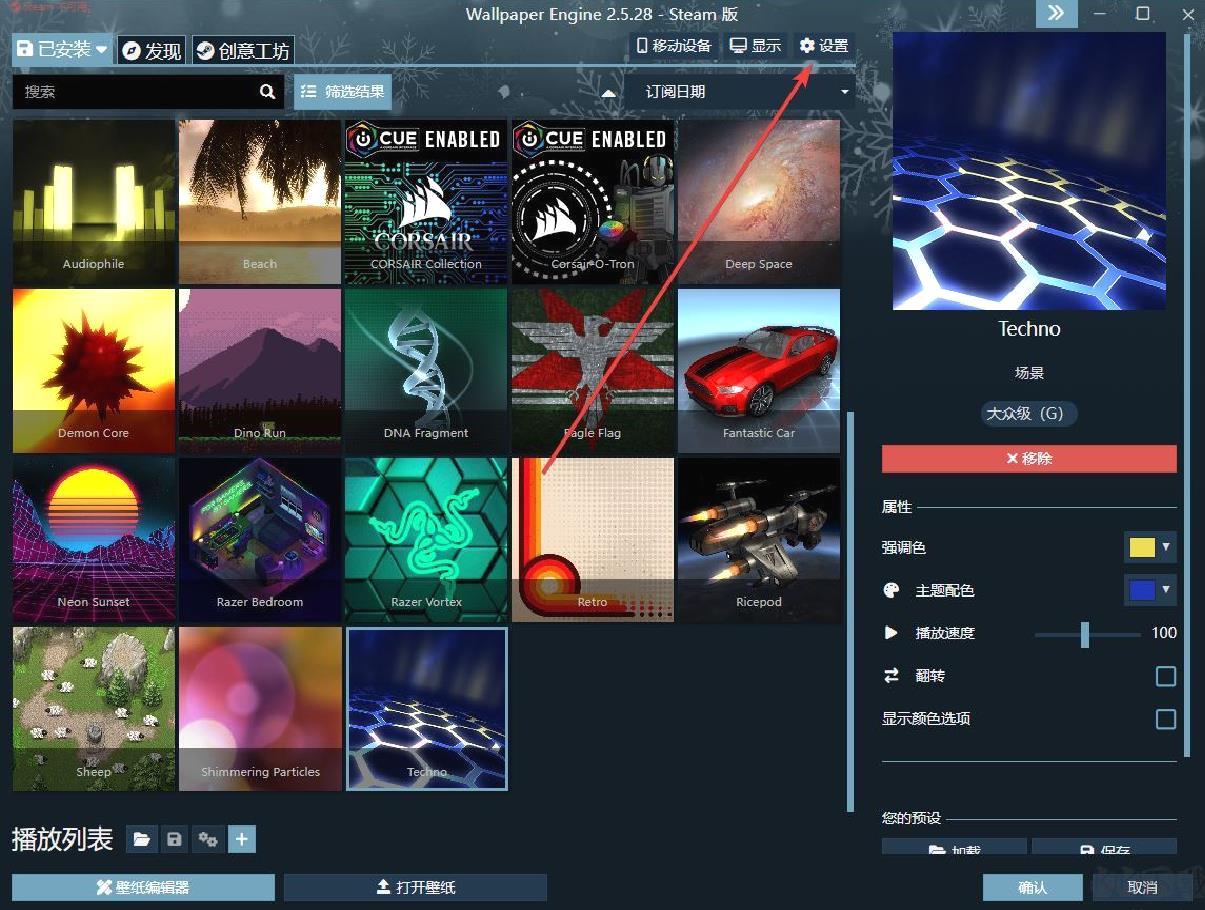
Task: Select the Eagle Flag wallpaper
Action: (x=593, y=371)
